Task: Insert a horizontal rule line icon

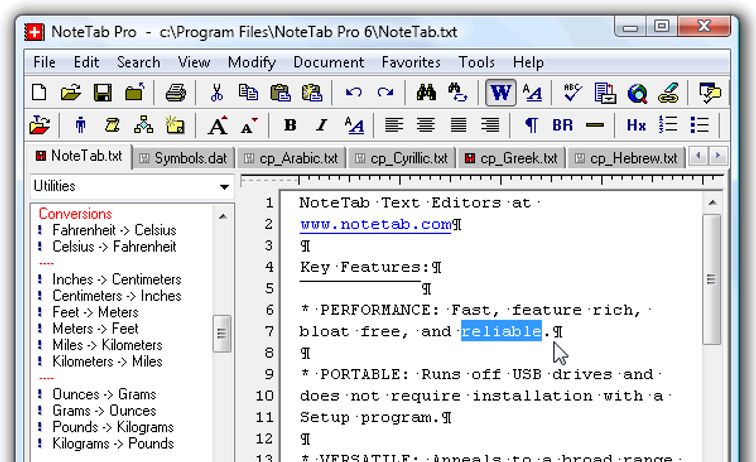Action: pos(595,126)
